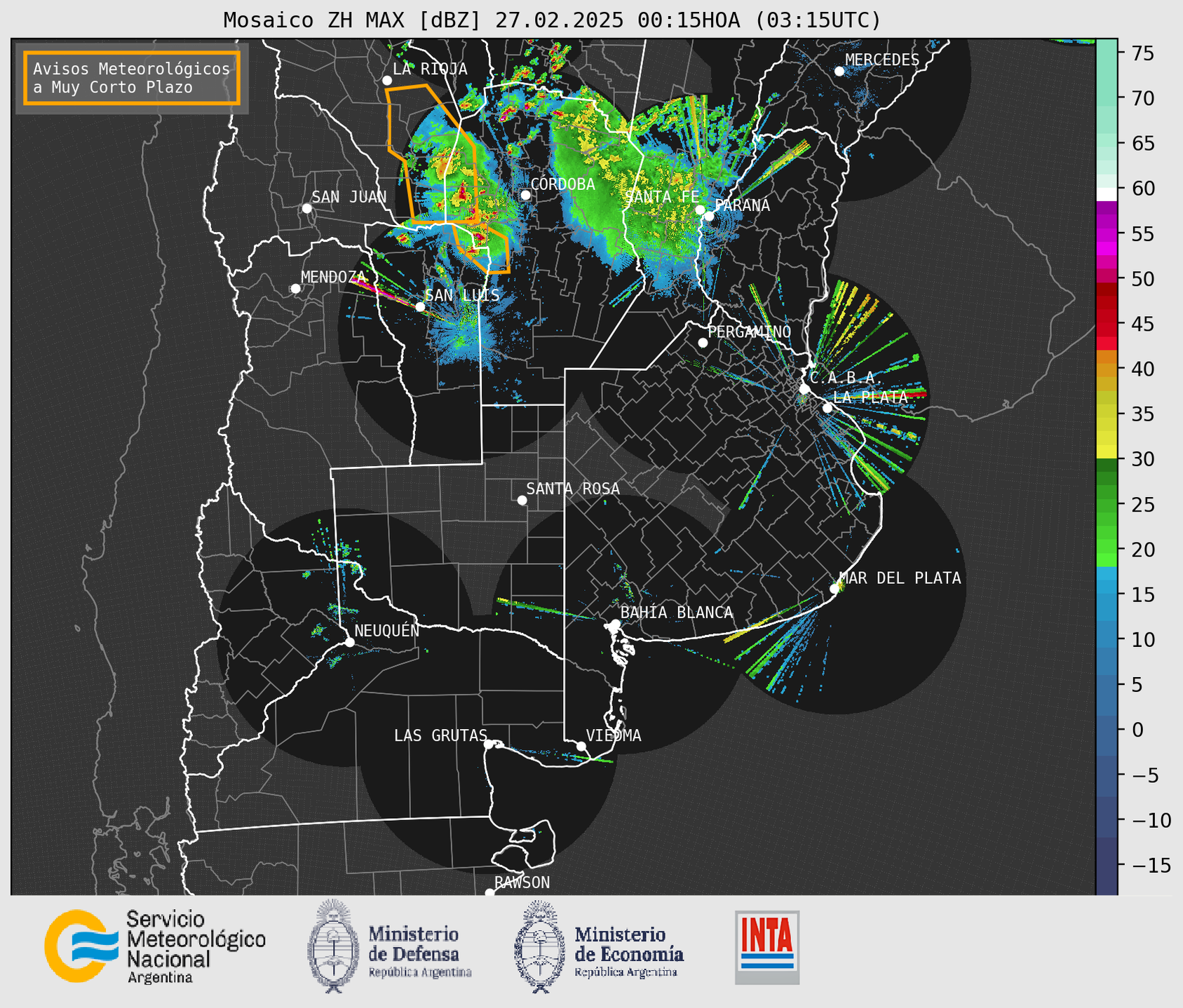
Task: Select the MAR DEL PLATA city marker
Action: tap(834, 589)
